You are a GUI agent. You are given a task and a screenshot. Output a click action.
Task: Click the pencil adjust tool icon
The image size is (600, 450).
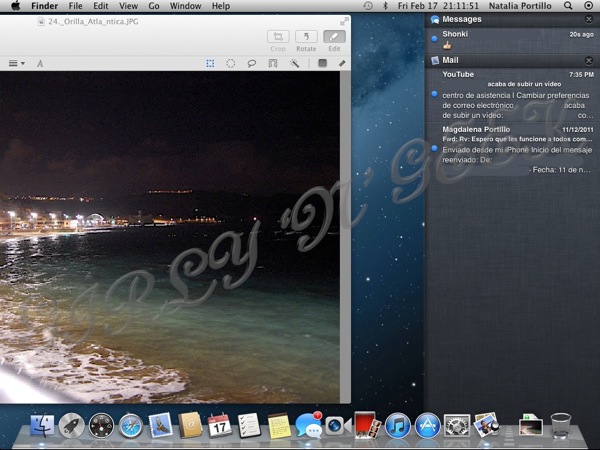point(342,64)
